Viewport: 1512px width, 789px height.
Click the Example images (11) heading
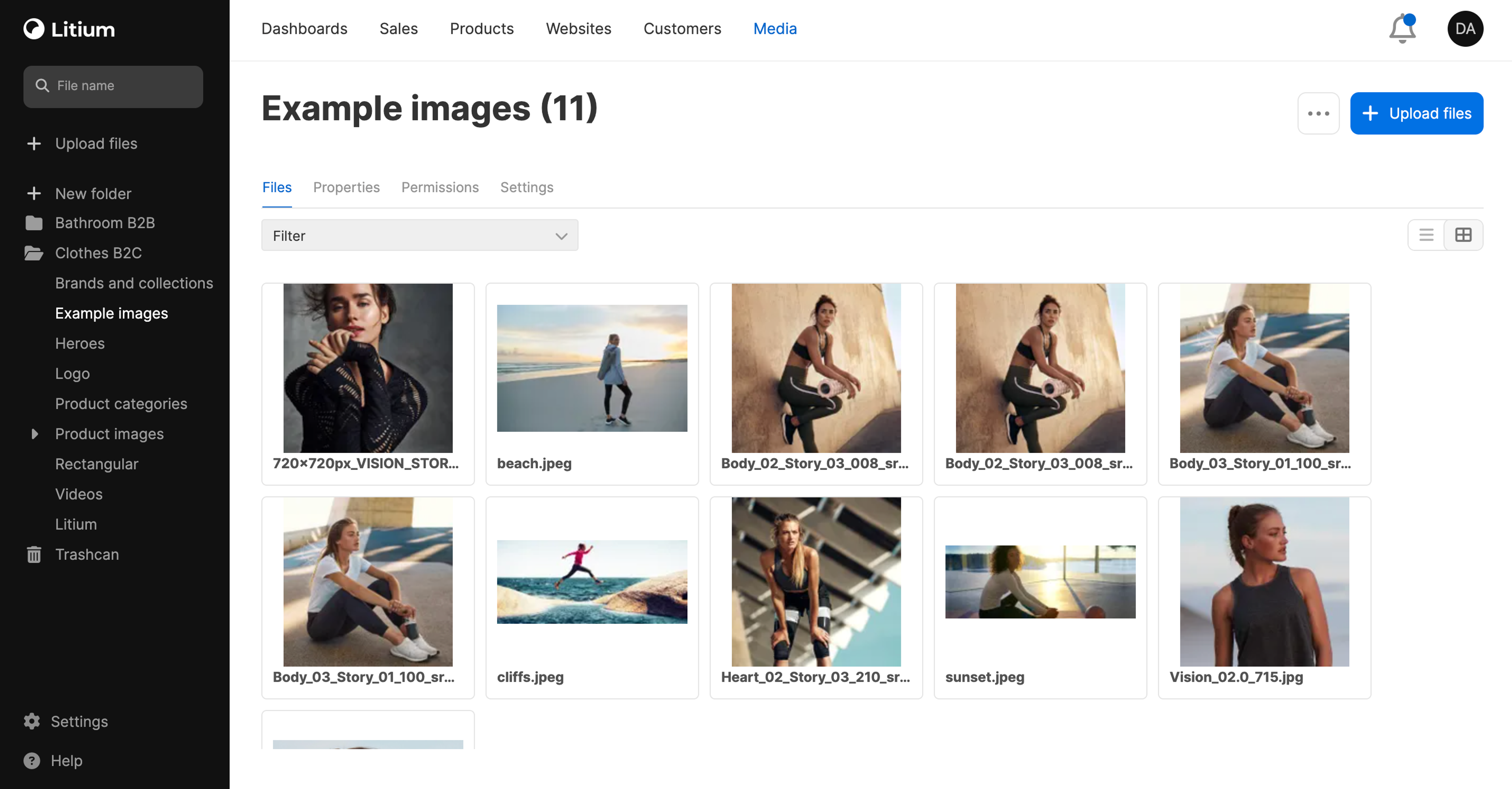pos(430,109)
